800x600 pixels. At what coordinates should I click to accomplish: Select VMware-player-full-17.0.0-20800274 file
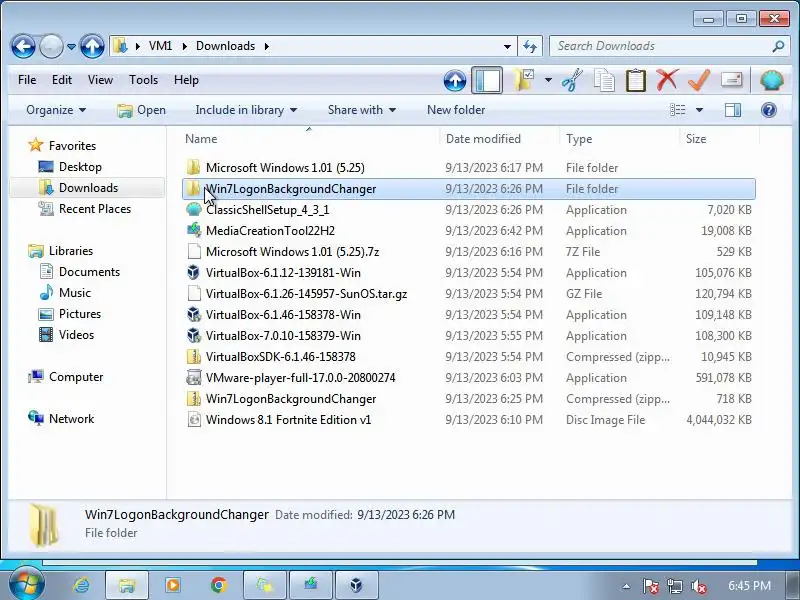pos(468,378)
